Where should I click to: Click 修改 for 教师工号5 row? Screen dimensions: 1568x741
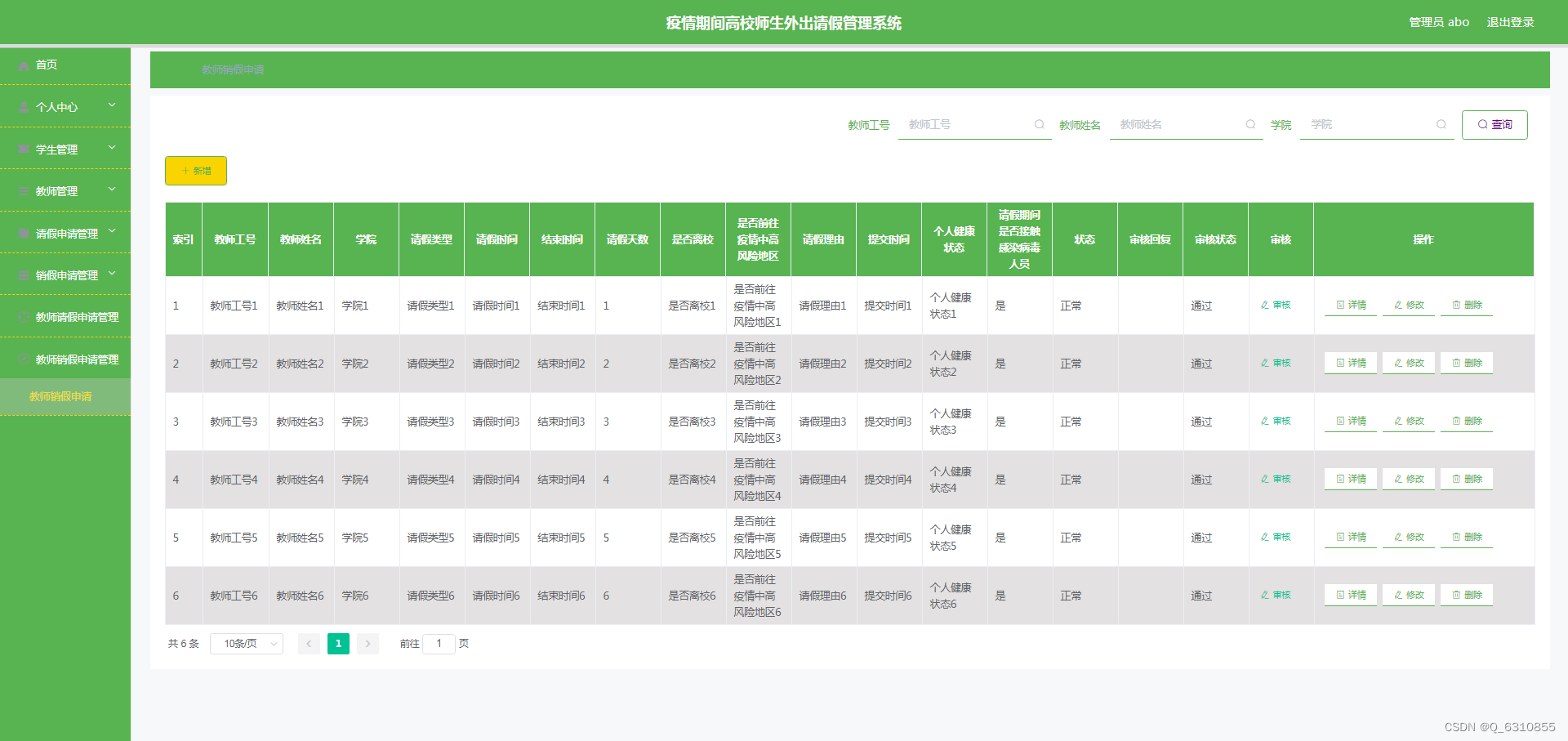tap(1409, 537)
